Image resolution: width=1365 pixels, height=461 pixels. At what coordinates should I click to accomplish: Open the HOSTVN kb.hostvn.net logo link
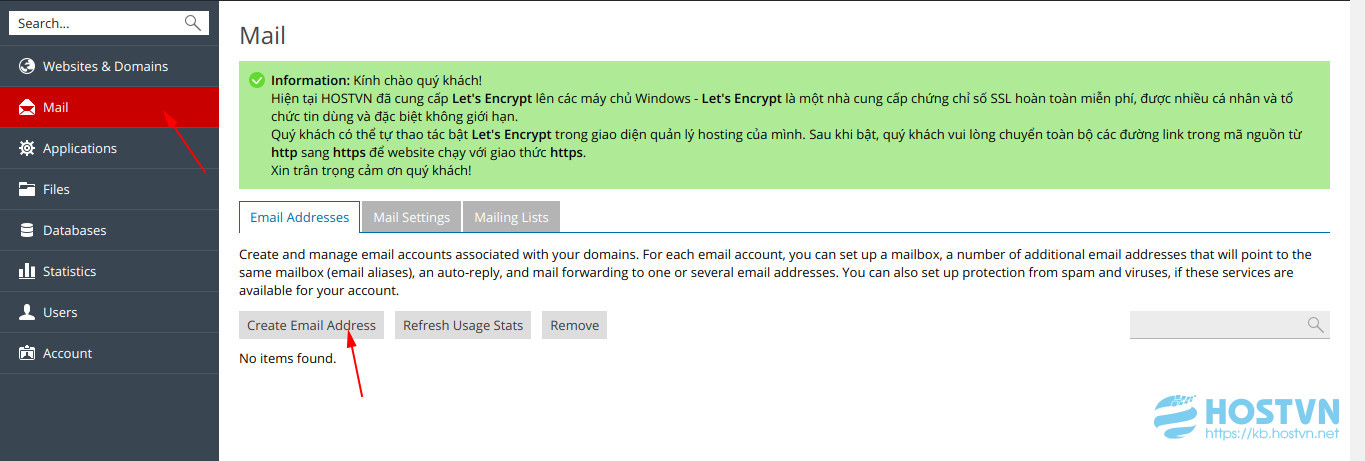click(1247, 420)
